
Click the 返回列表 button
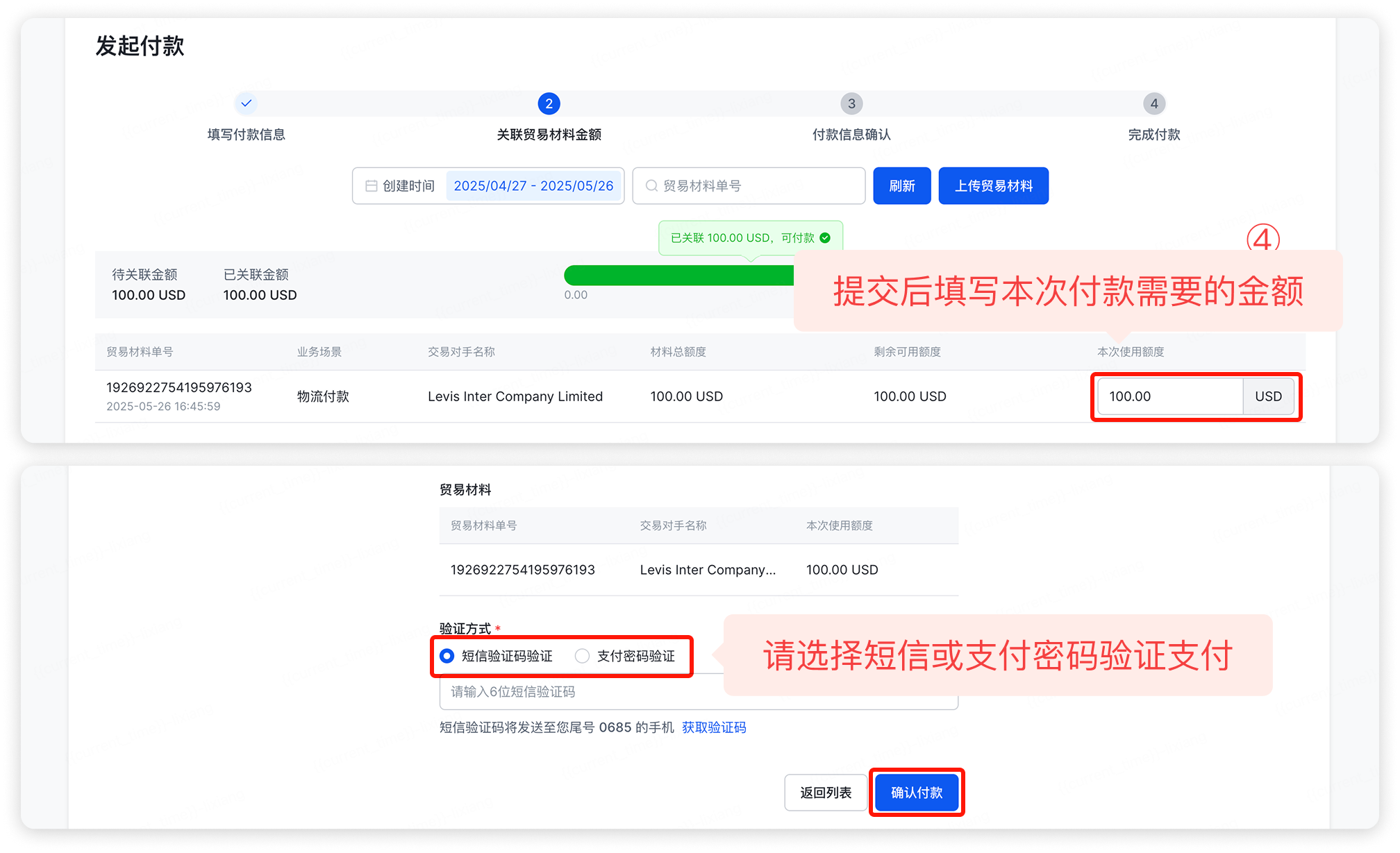click(x=826, y=793)
